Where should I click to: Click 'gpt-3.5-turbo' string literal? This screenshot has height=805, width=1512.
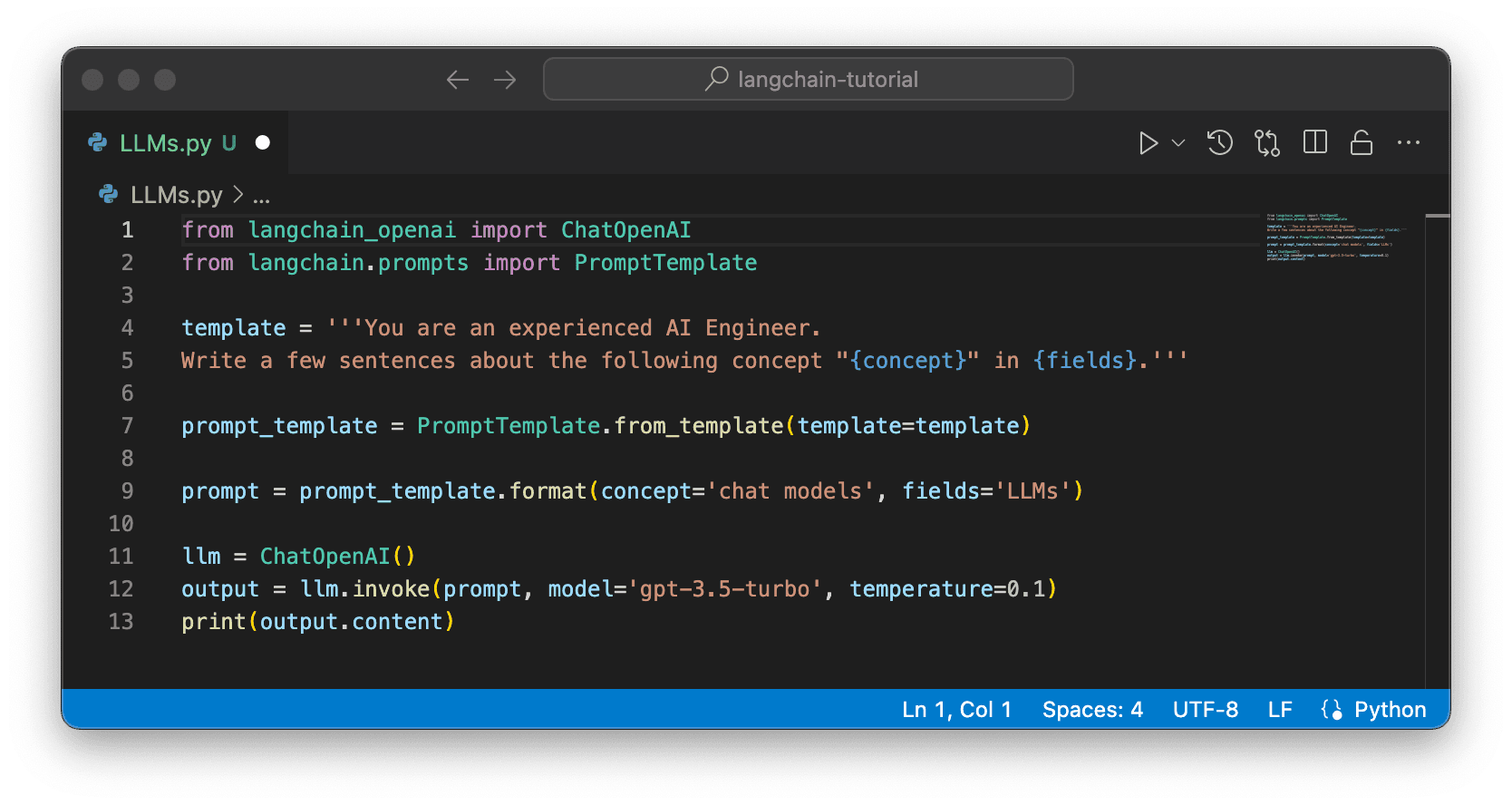click(x=724, y=589)
